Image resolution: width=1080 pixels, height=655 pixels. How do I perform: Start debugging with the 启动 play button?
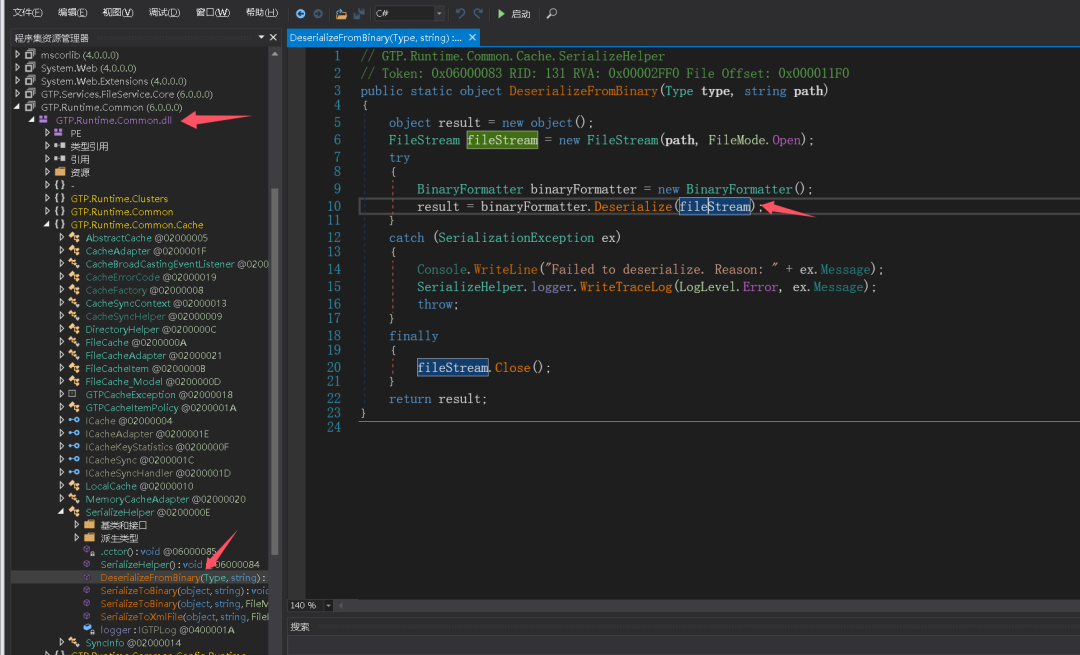click(x=514, y=14)
